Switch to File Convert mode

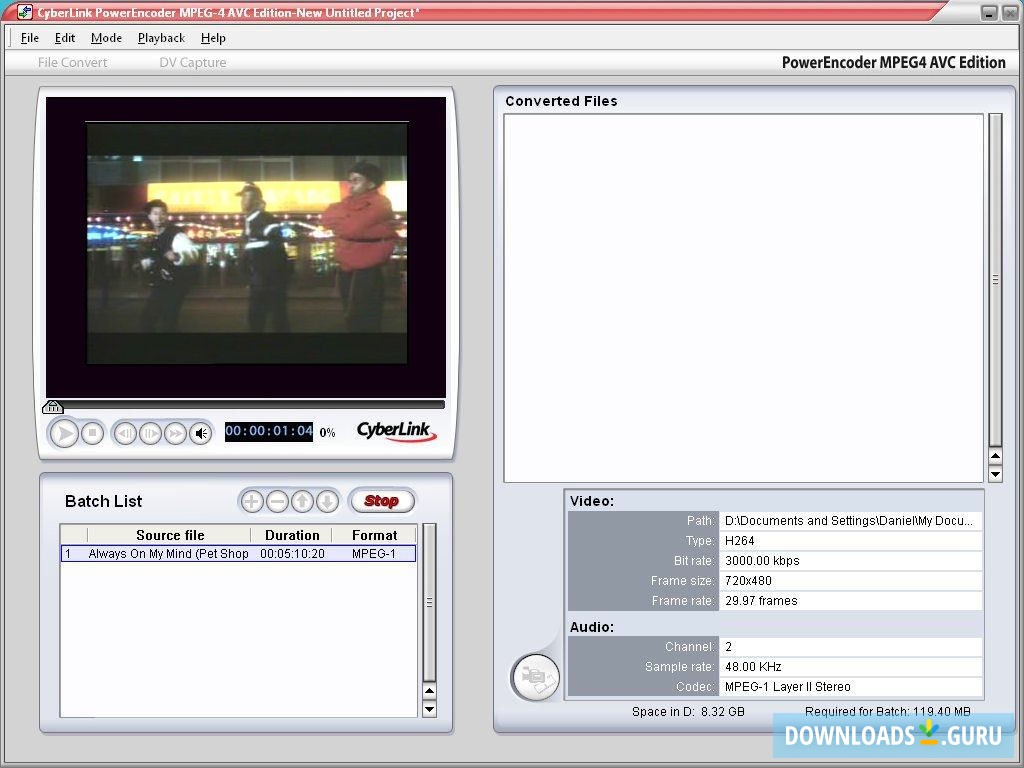point(72,62)
